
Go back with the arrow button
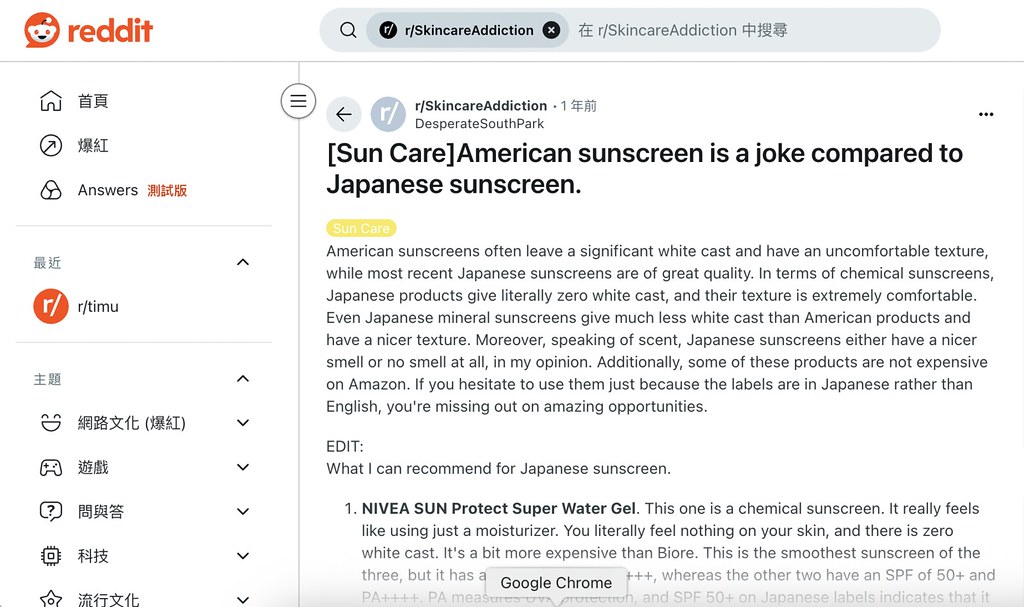pyautogui.click(x=344, y=114)
